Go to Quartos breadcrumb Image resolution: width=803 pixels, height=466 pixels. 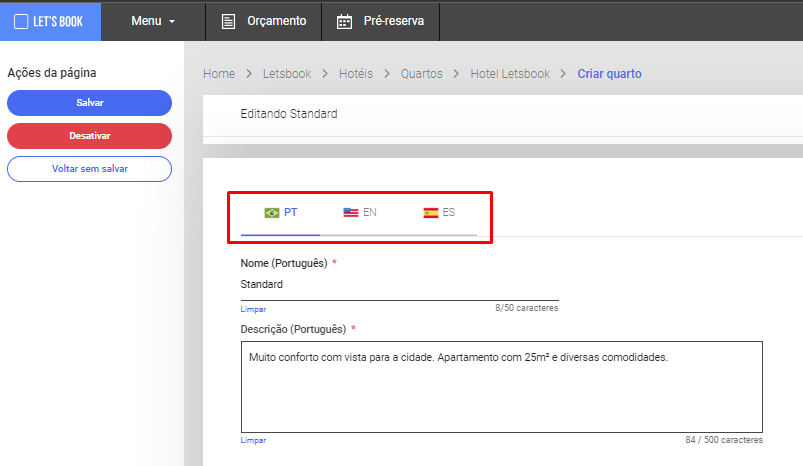[x=421, y=74]
